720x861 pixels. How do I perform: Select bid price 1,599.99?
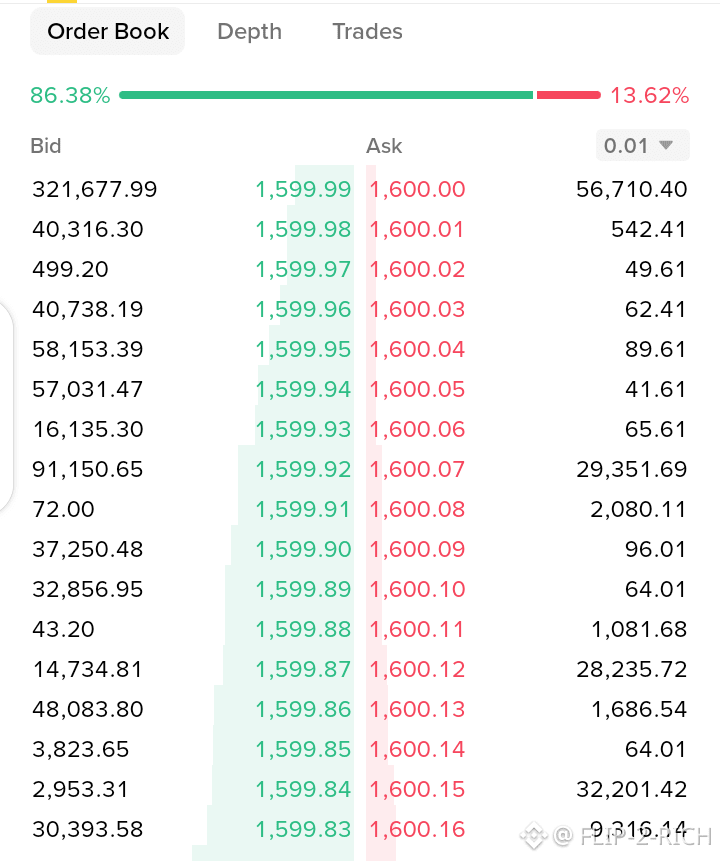(x=303, y=189)
